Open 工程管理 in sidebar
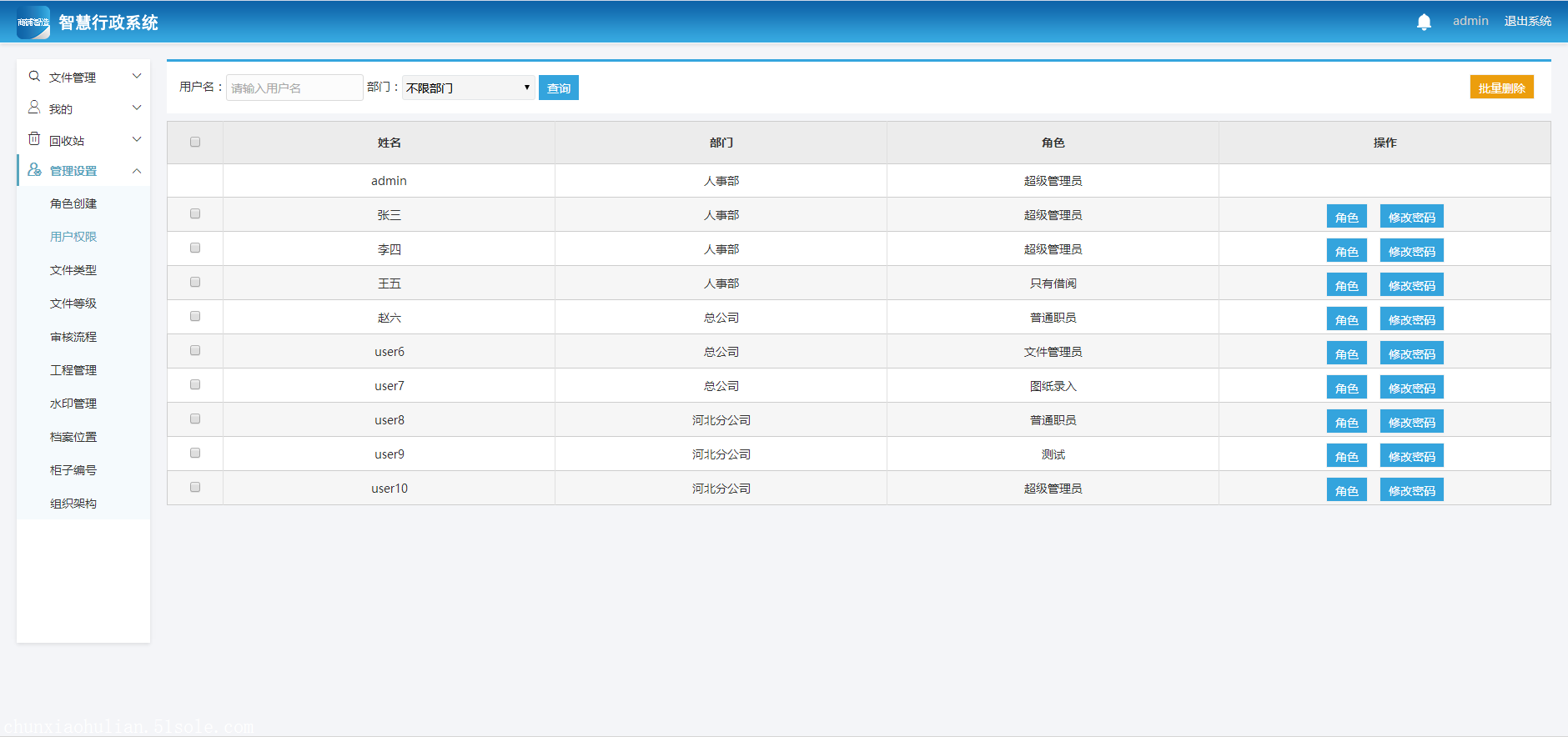The width and height of the screenshot is (1568, 737). pyautogui.click(x=73, y=370)
